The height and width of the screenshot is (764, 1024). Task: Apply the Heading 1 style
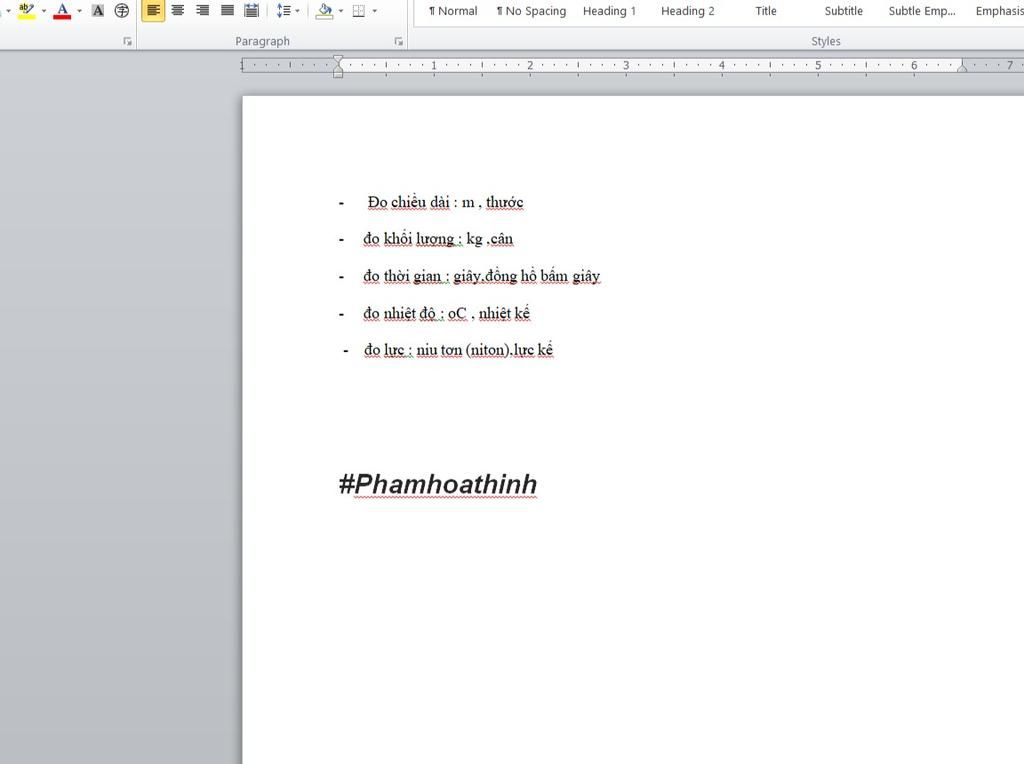pyautogui.click(x=609, y=11)
